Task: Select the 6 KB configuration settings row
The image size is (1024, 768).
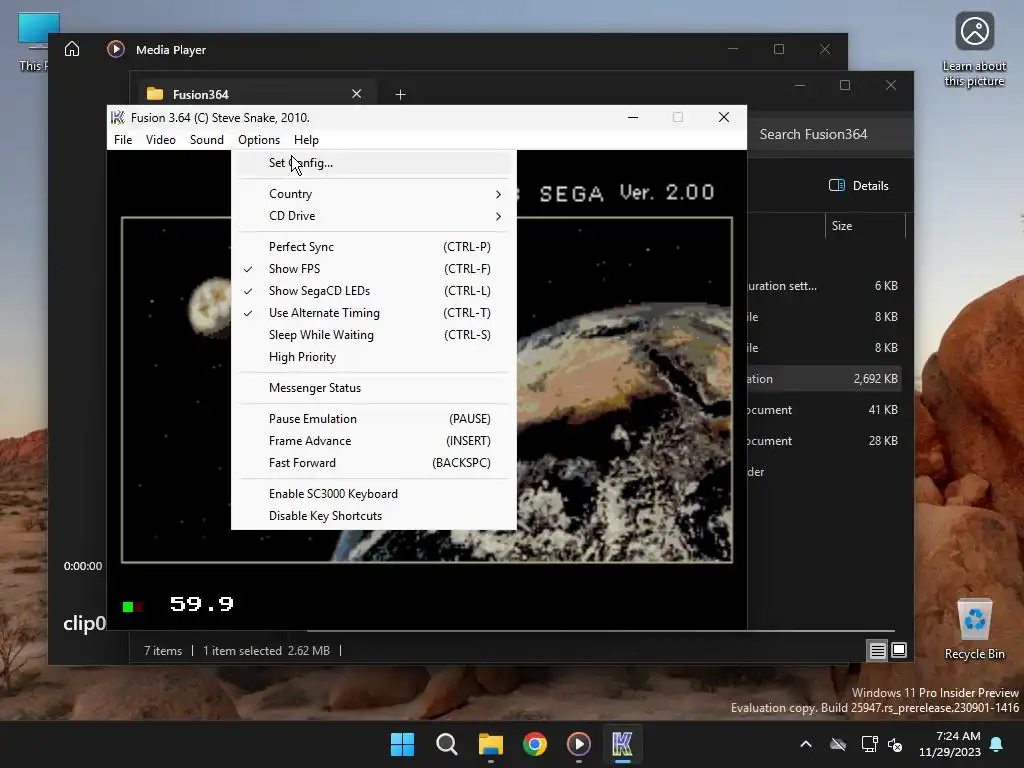Action: coord(824,286)
